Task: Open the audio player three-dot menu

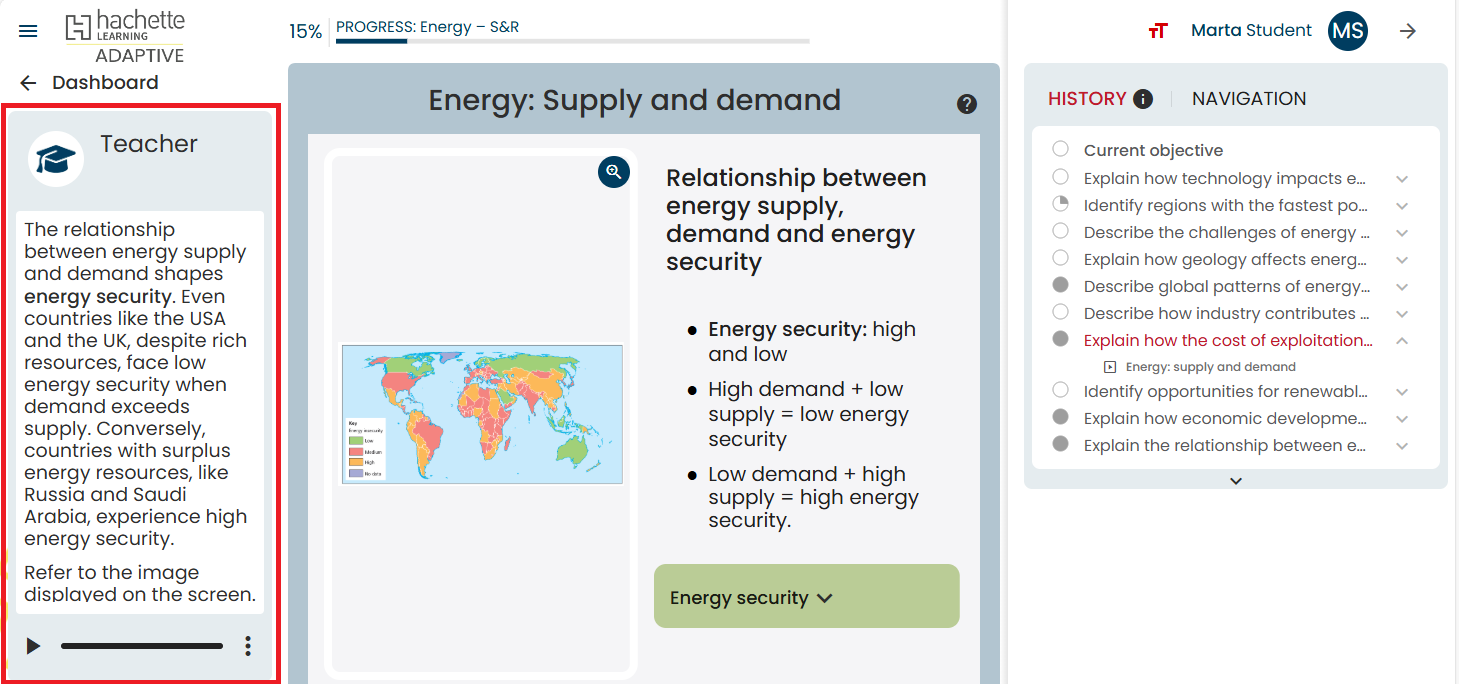Action: pyautogui.click(x=248, y=646)
